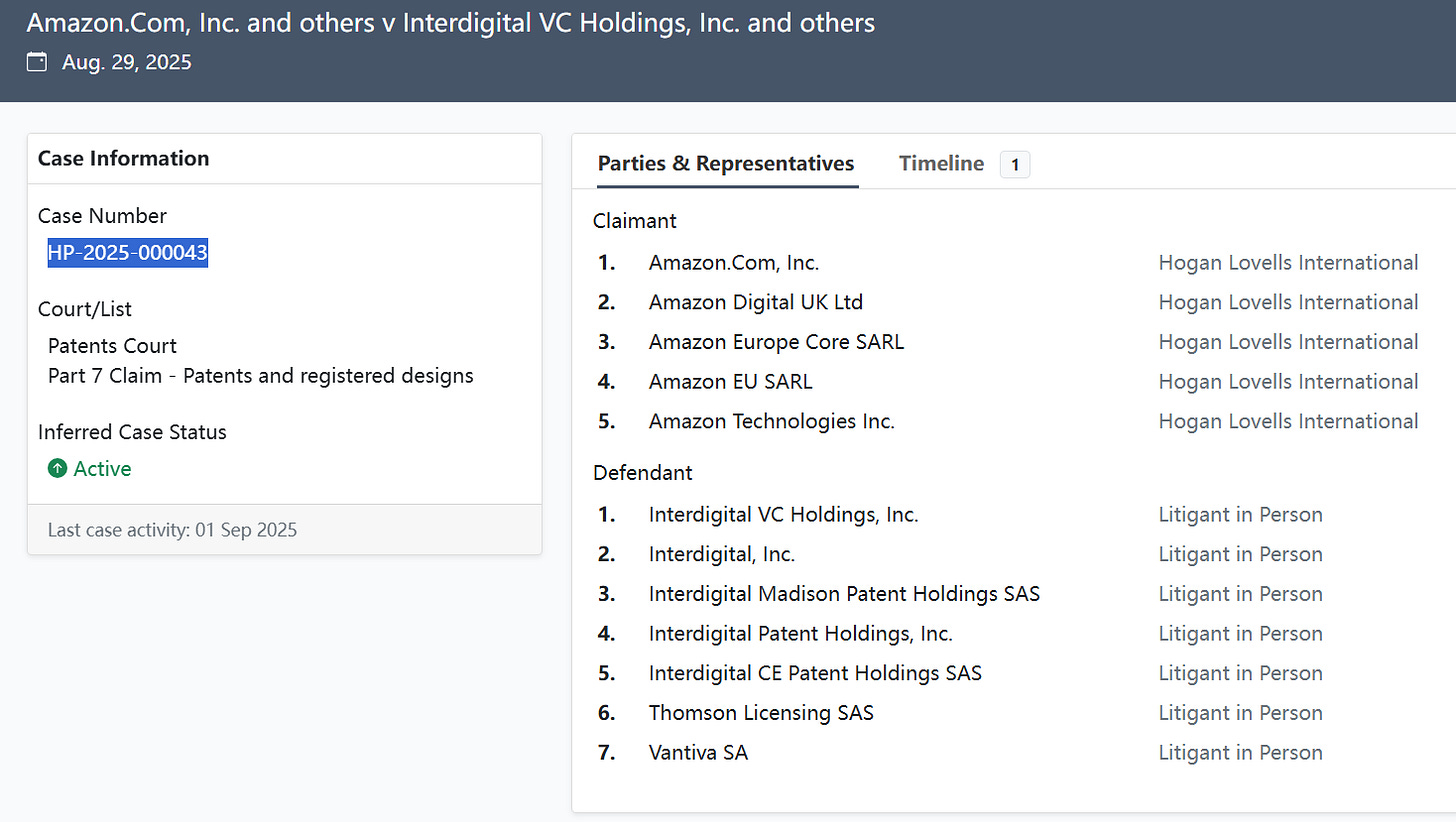The image size is (1456, 822).
Task: Click claimant Amazon.Com, Inc.
Action: click(x=734, y=263)
